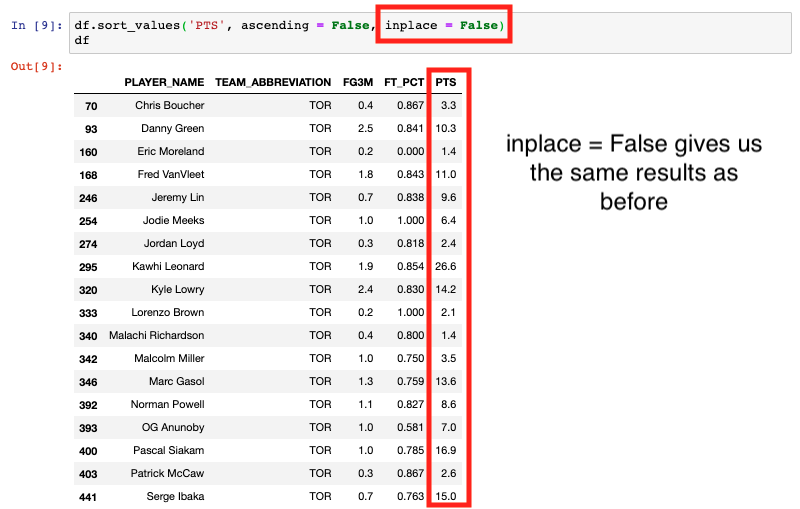Select the Patrick McCaw name cell
Image resolution: width=800 pixels, height=509 pixels.
click(x=167, y=473)
